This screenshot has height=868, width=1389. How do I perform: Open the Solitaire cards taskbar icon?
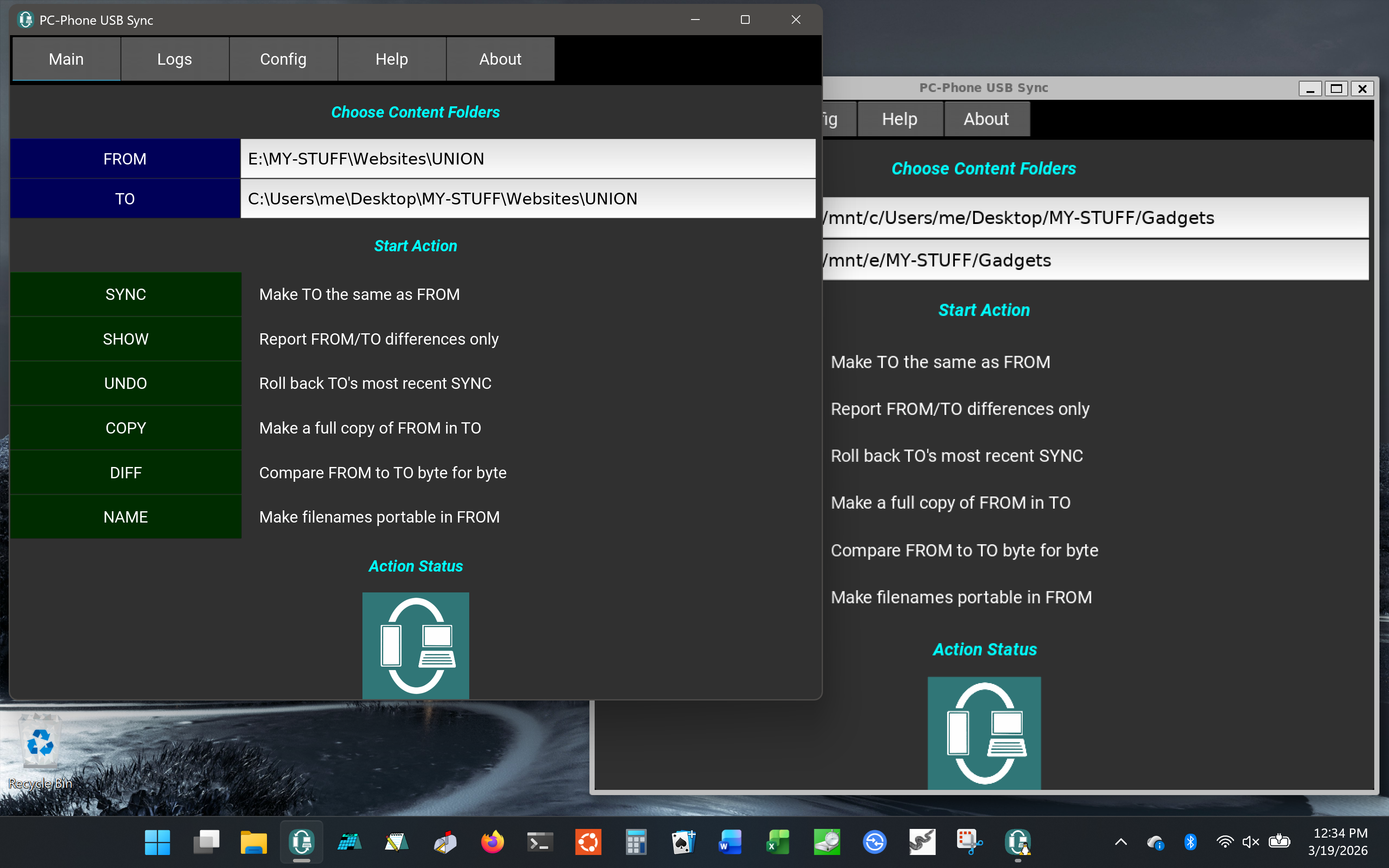(683, 842)
